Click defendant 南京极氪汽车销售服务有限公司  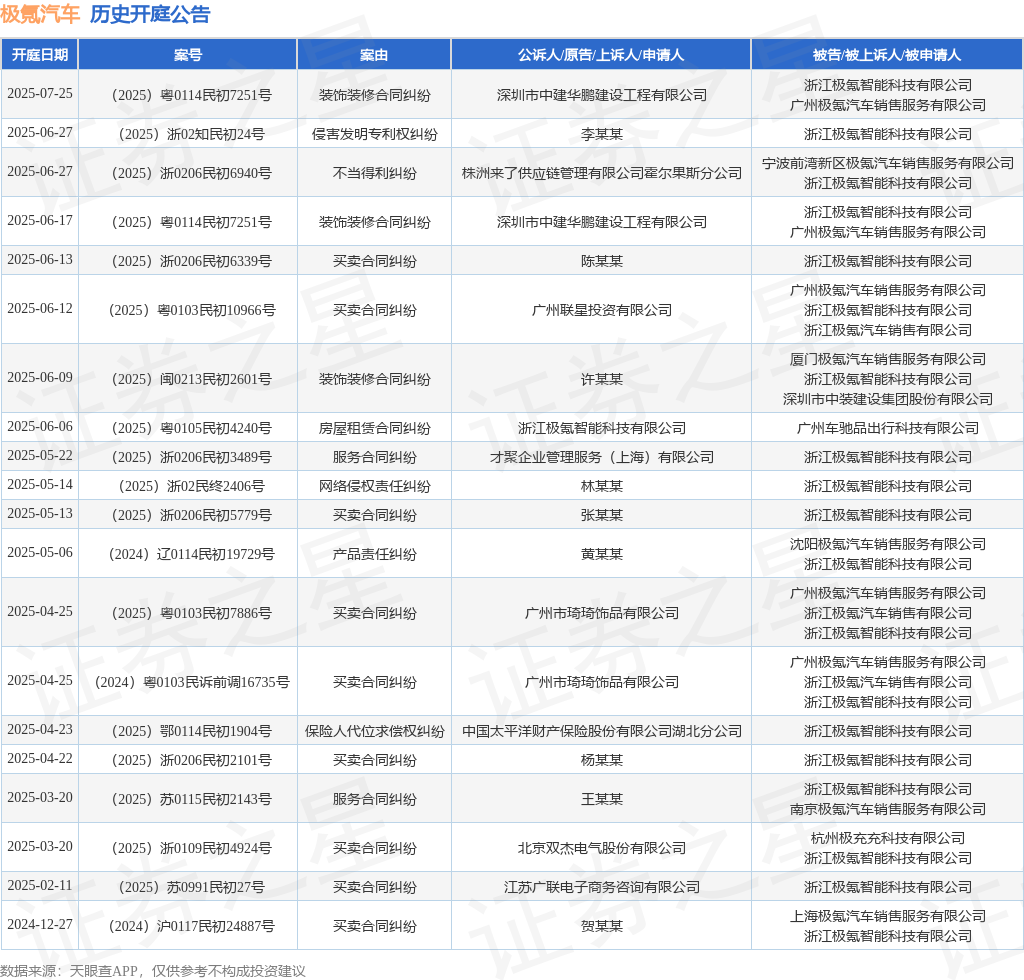click(888, 809)
